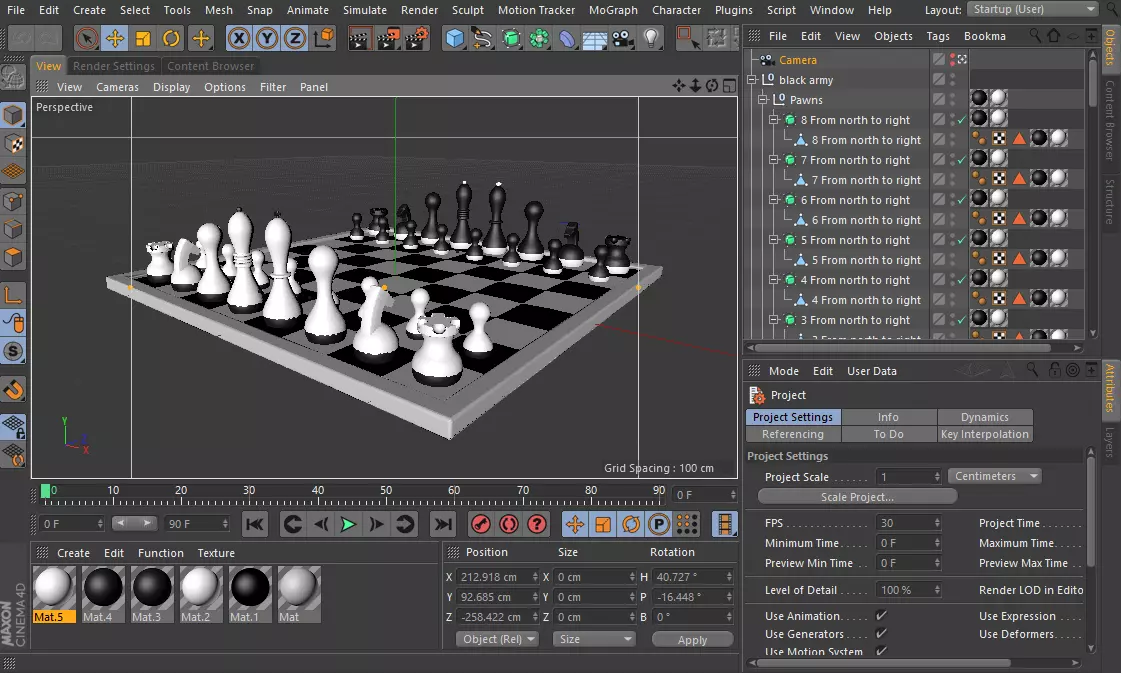Add a light object from toolbar
This screenshot has height=673, width=1121.
[x=651, y=38]
